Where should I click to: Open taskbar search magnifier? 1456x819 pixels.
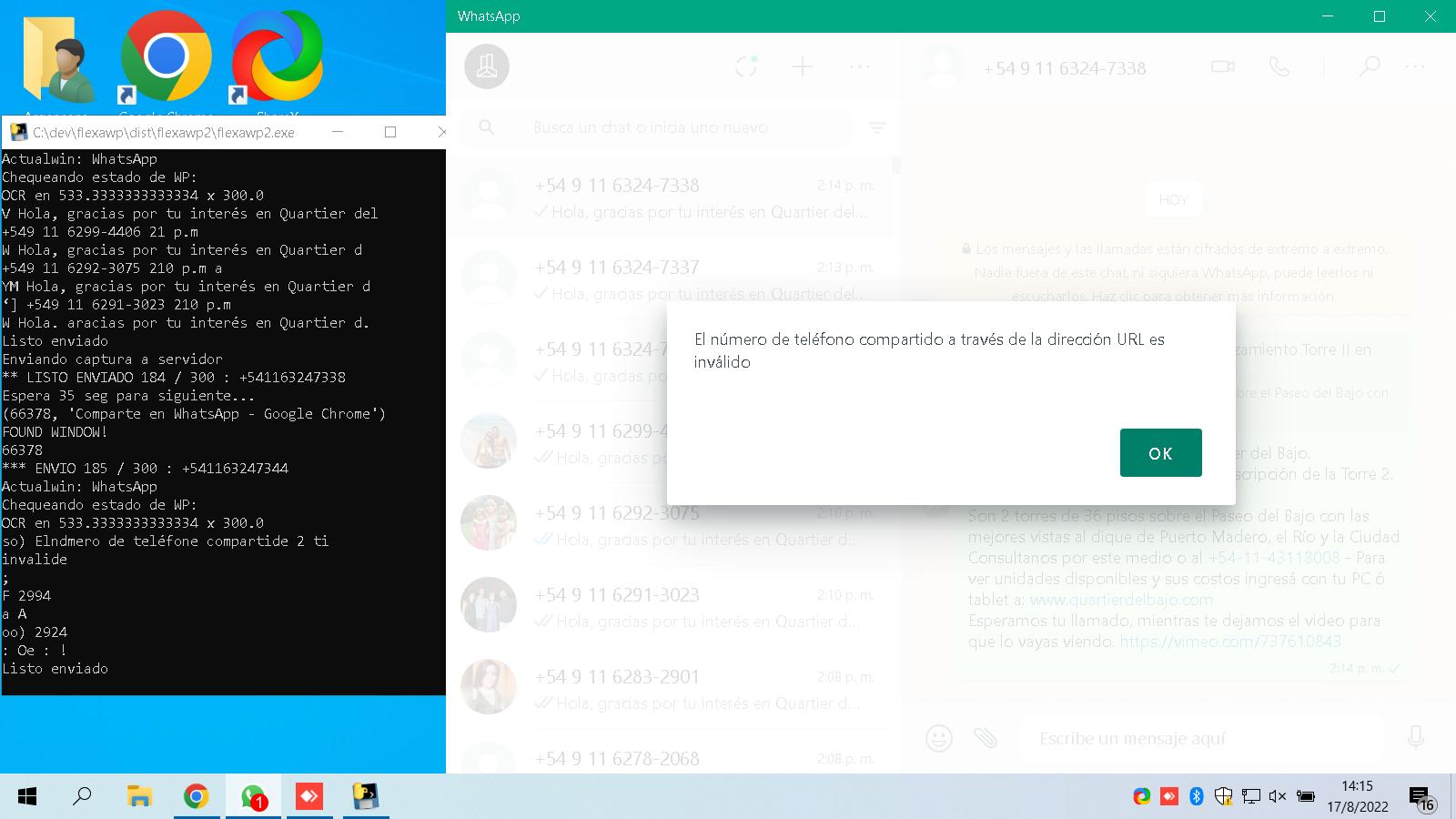[x=82, y=797]
